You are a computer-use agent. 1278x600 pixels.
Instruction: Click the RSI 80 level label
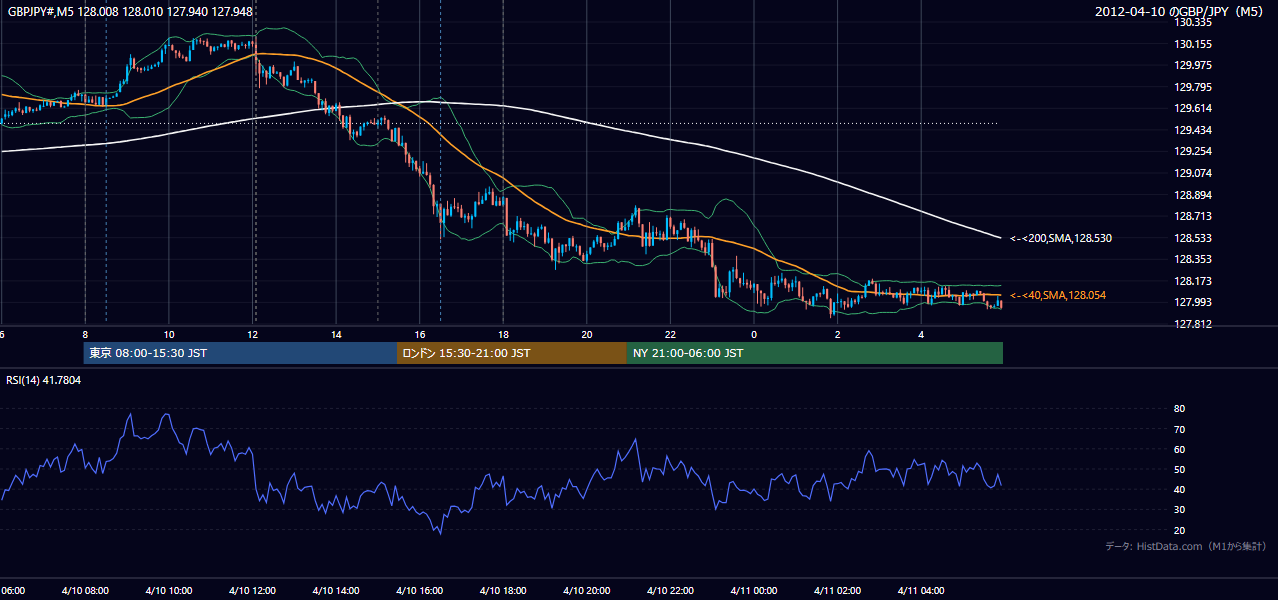click(1180, 409)
